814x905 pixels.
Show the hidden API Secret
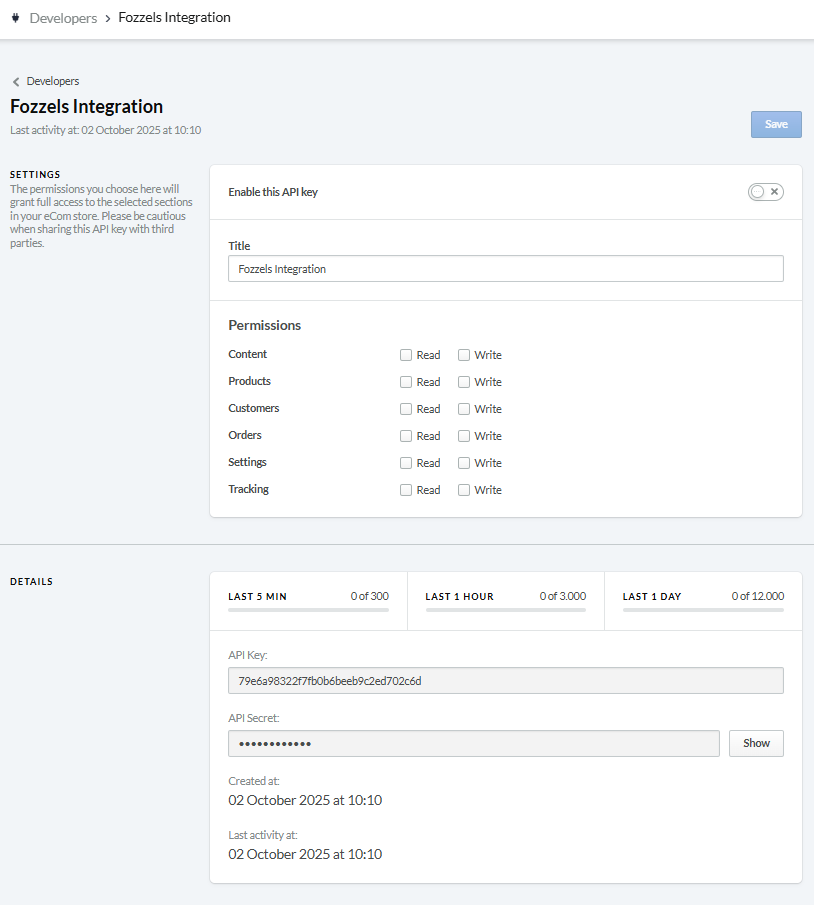pos(756,743)
